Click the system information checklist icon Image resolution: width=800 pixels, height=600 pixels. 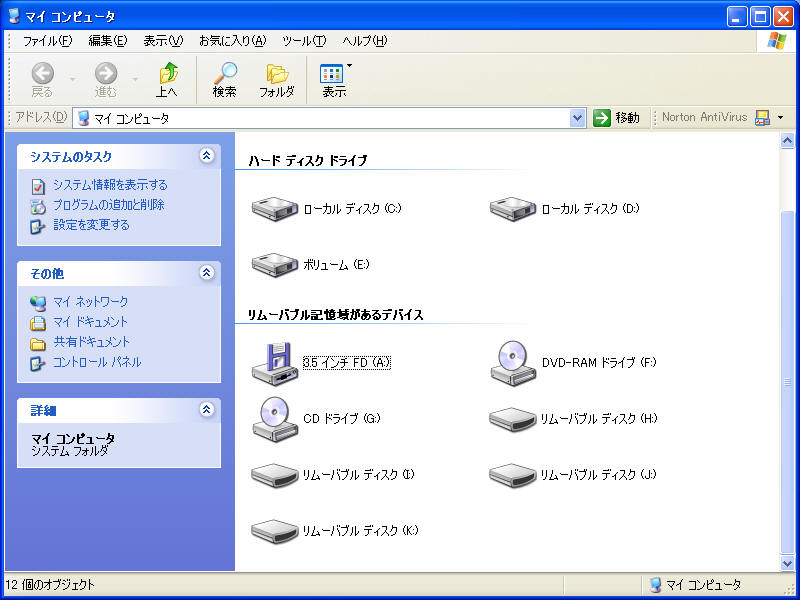(x=38, y=186)
